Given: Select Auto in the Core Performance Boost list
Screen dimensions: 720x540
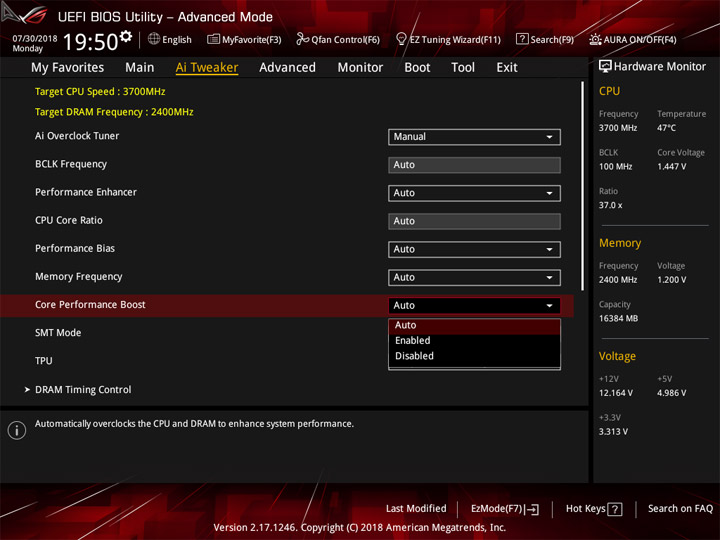Looking at the screenshot, I should pyautogui.click(x=474, y=325).
